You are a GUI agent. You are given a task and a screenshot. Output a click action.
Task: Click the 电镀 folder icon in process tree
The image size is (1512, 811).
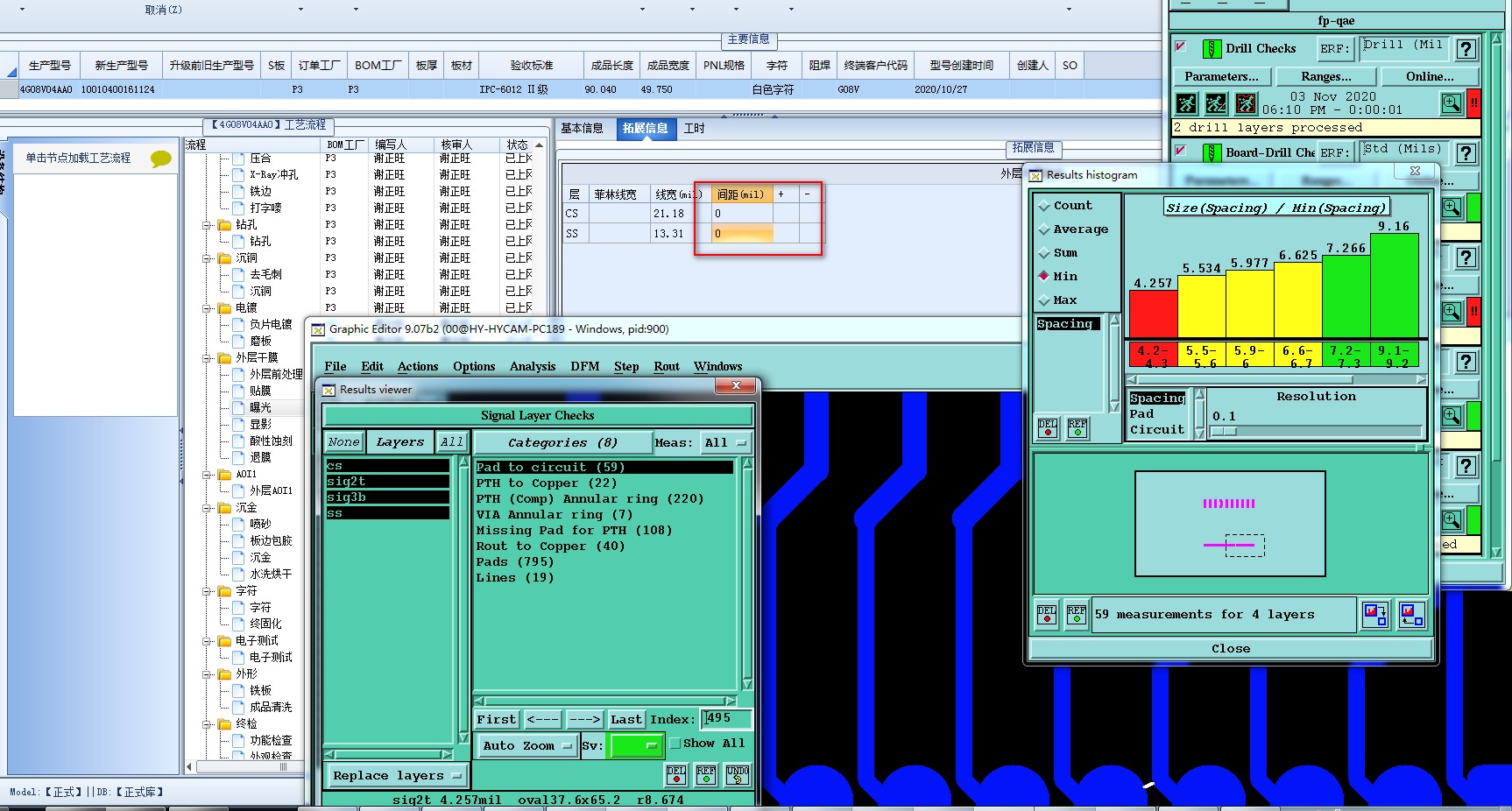pos(225,308)
